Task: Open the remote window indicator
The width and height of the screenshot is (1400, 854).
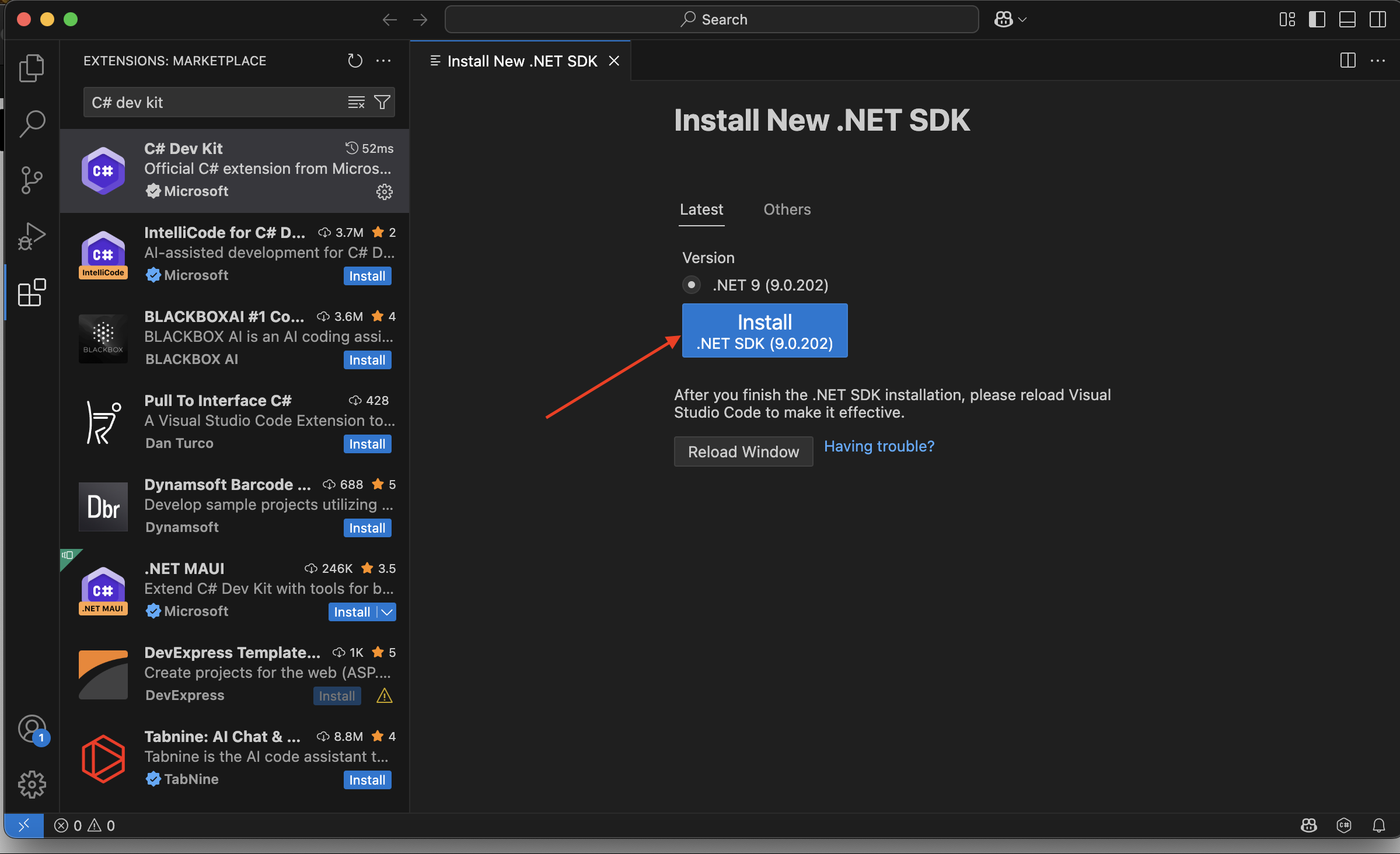Action: click(x=24, y=825)
